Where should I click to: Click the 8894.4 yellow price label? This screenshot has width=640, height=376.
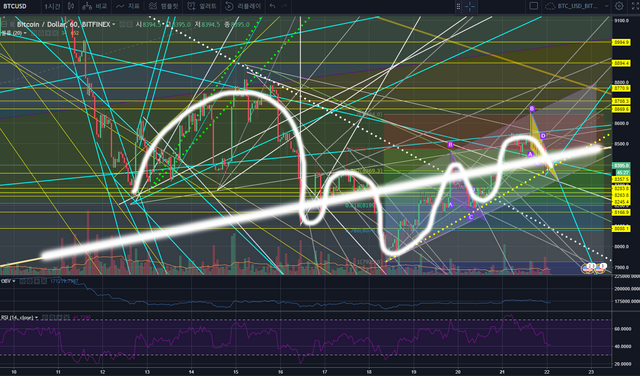tap(621, 63)
